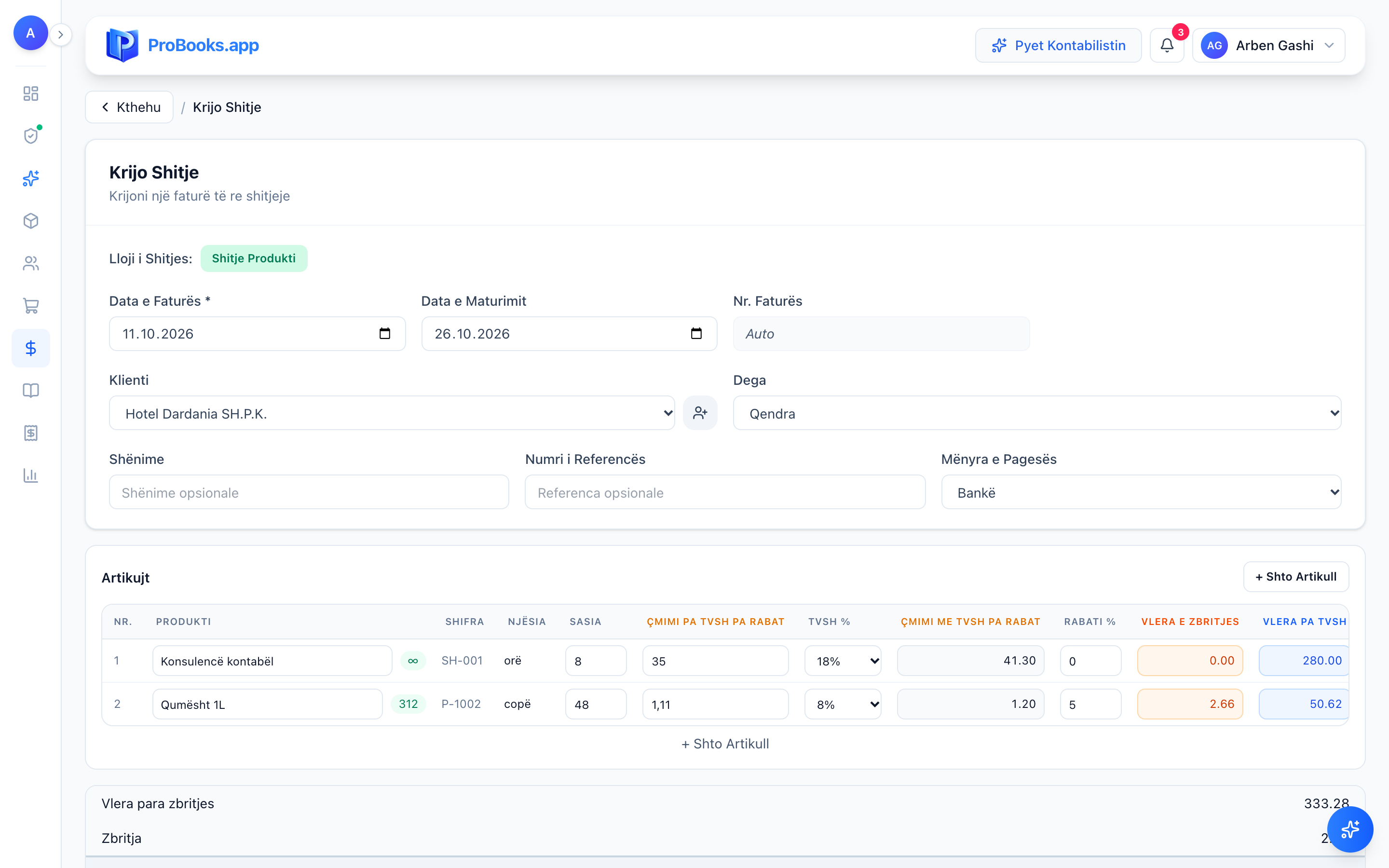Focus the Shënime opsionale field

[309, 492]
